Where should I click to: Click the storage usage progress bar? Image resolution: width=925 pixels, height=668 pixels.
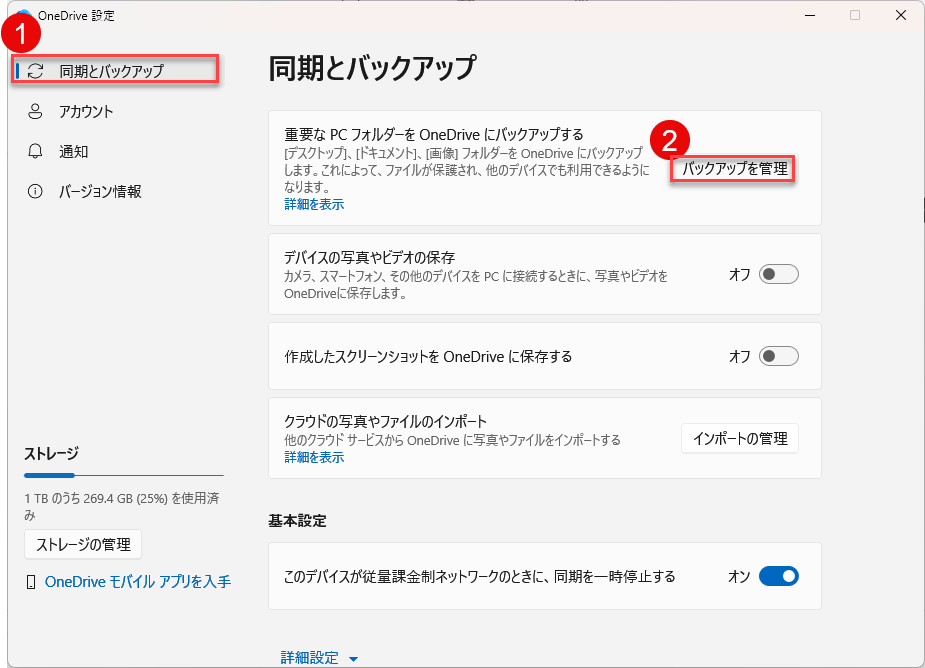[x=123, y=475]
